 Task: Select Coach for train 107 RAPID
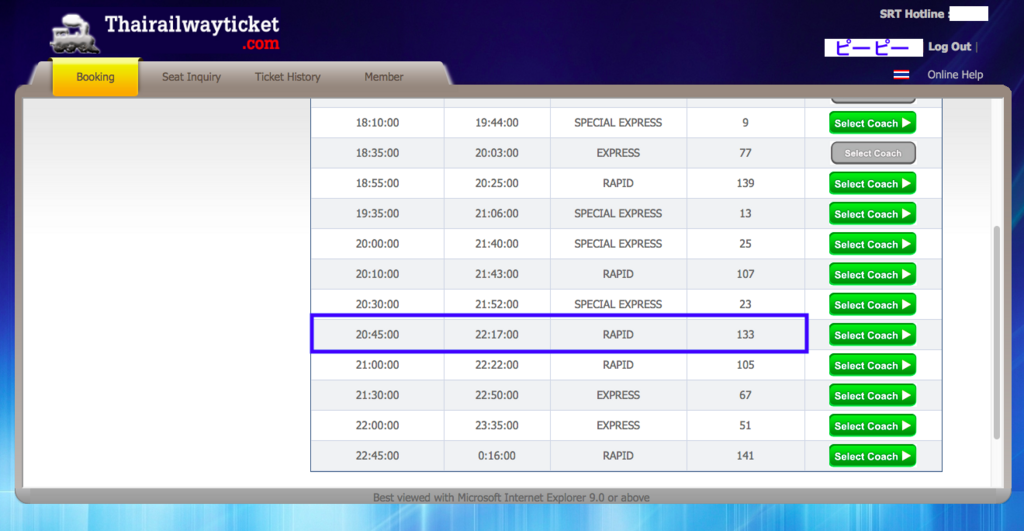[x=872, y=274]
